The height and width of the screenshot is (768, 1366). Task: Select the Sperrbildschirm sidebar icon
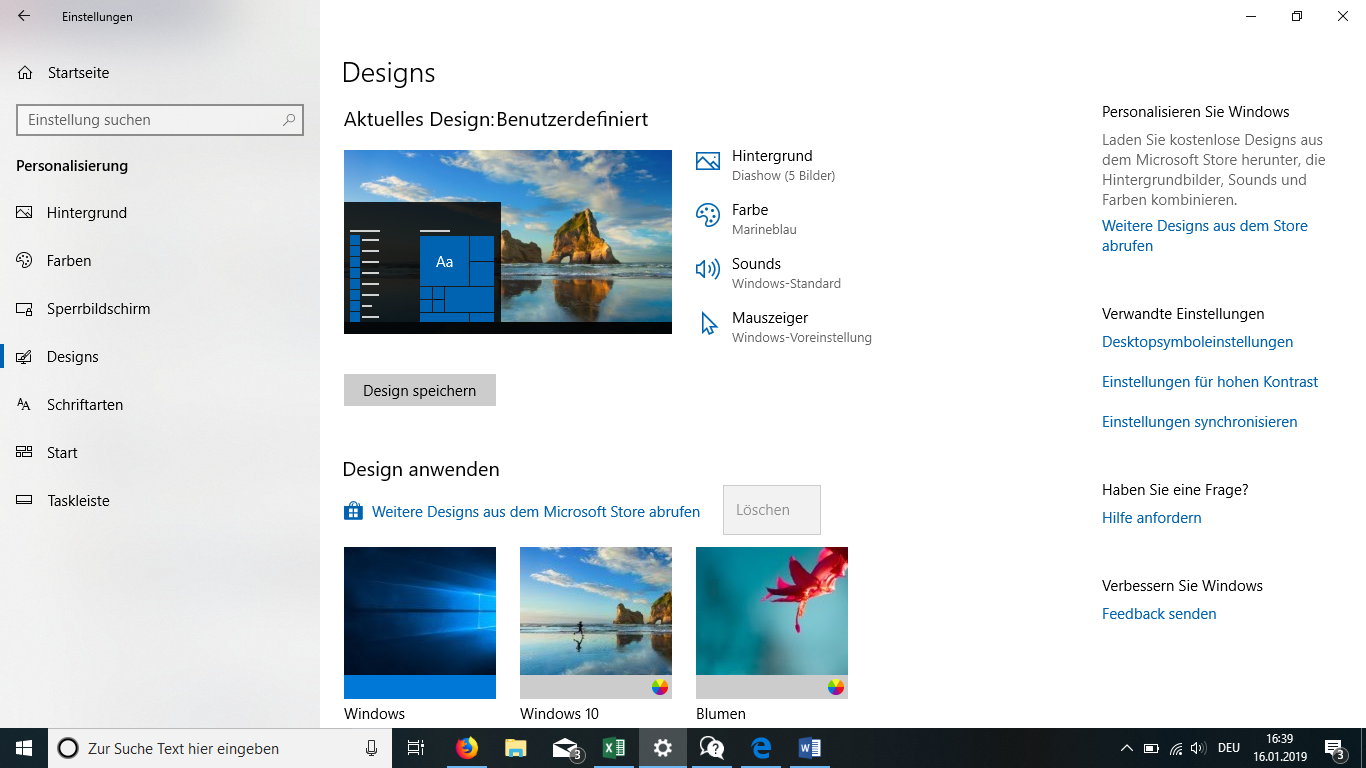pos(25,309)
